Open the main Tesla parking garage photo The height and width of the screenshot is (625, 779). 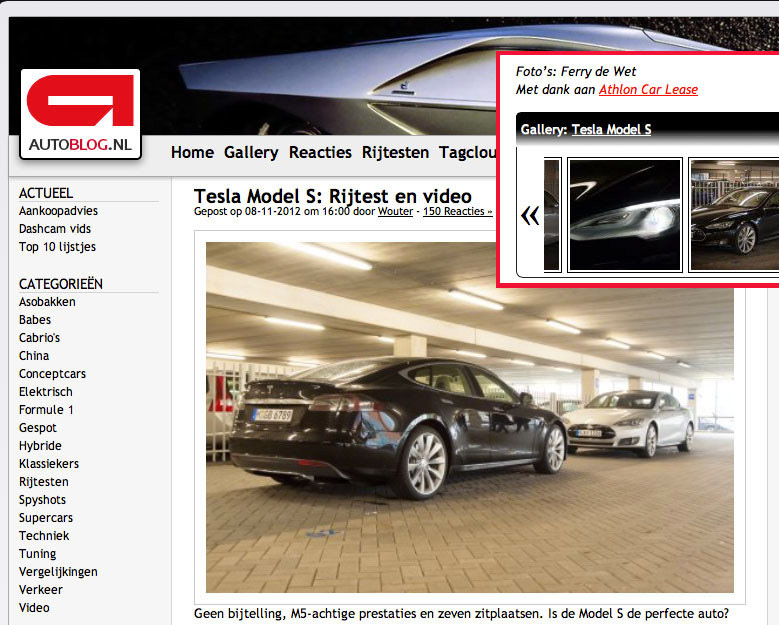(469, 417)
